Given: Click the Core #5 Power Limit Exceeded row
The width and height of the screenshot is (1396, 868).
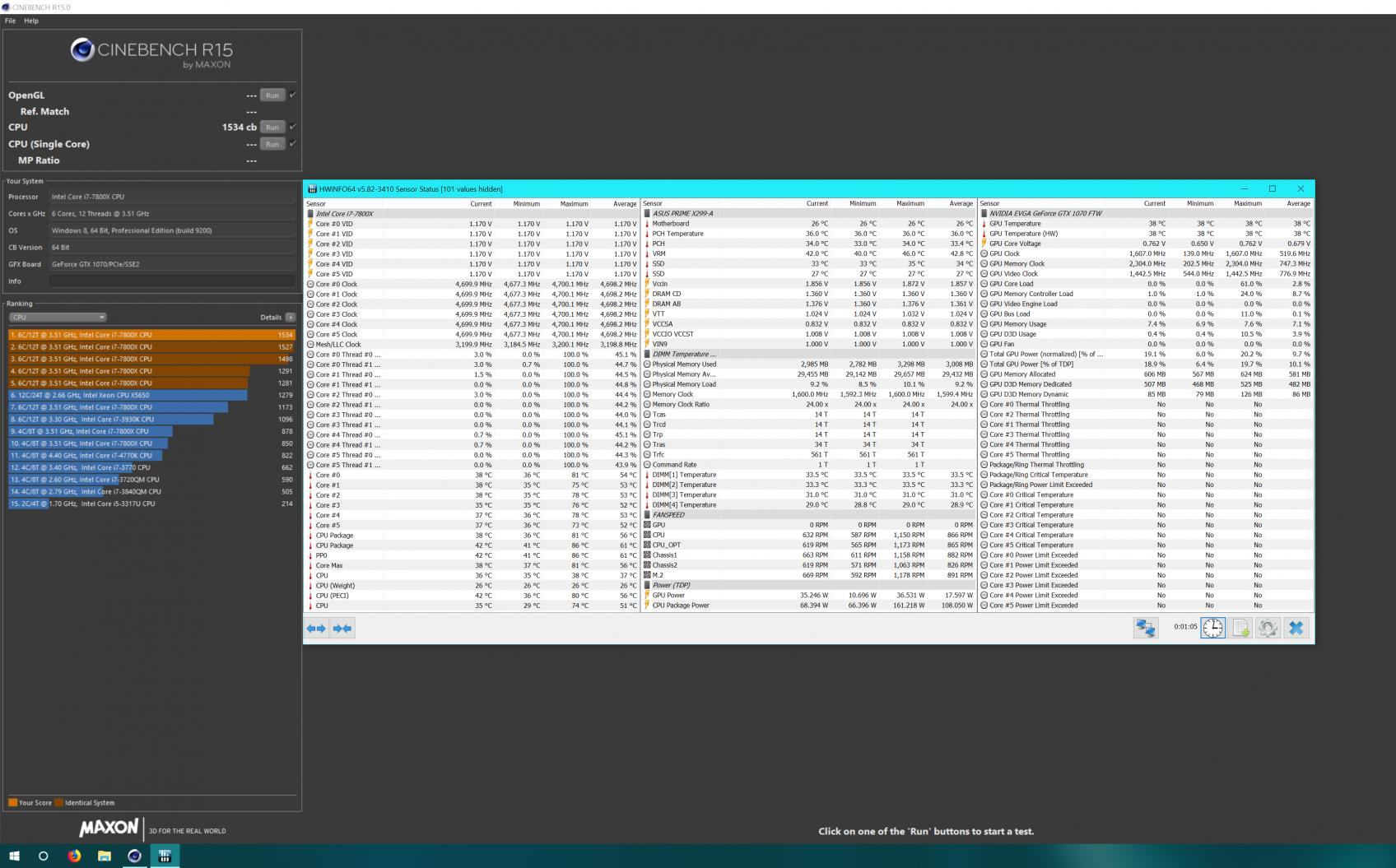Looking at the screenshot, I should [1146, 606].
